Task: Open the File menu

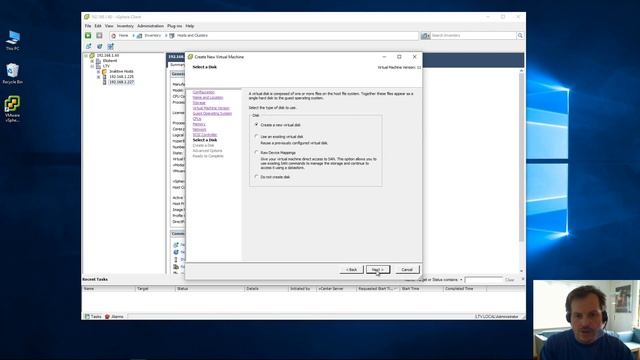Action: click(x=88, y=26)
